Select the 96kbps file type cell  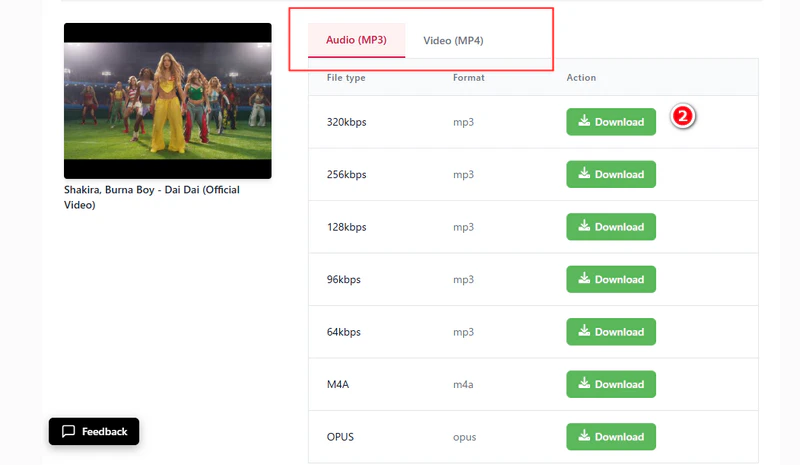[x=343, y=280]
